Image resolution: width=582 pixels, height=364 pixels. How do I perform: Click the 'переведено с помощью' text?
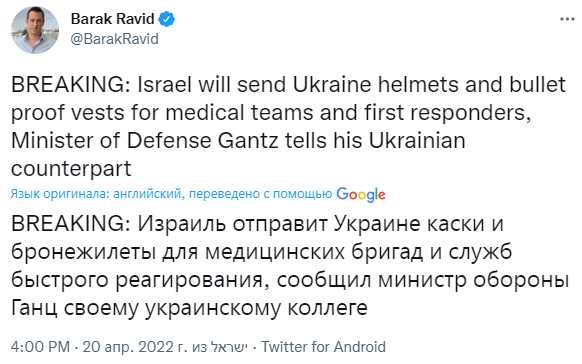point(261,194)
